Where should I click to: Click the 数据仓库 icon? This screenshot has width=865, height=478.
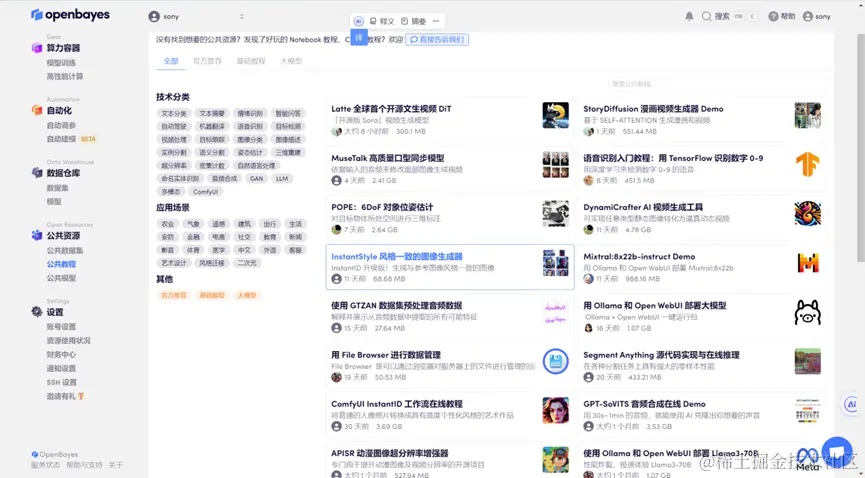pyautogui.click(x=37, y=173)
